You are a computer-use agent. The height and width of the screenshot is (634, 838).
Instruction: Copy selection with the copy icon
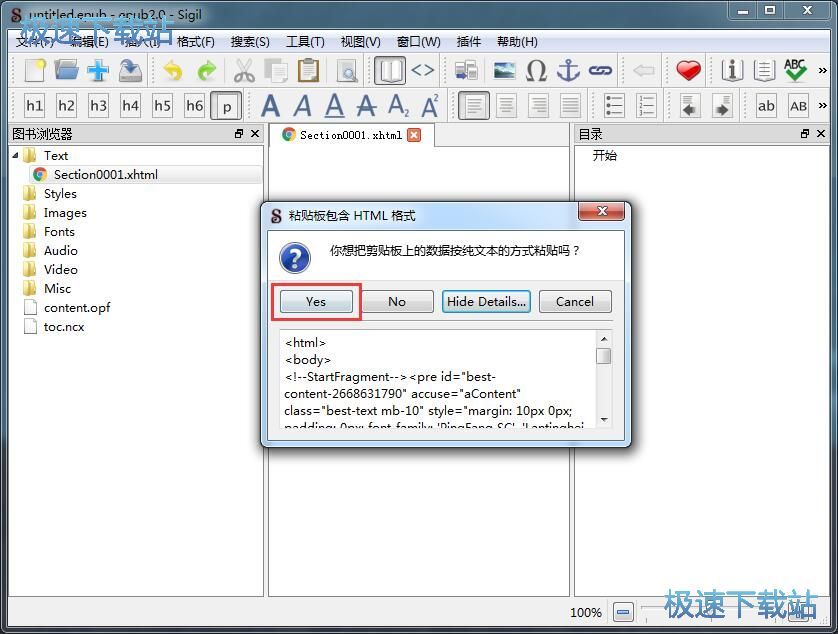tap(276, 71)
